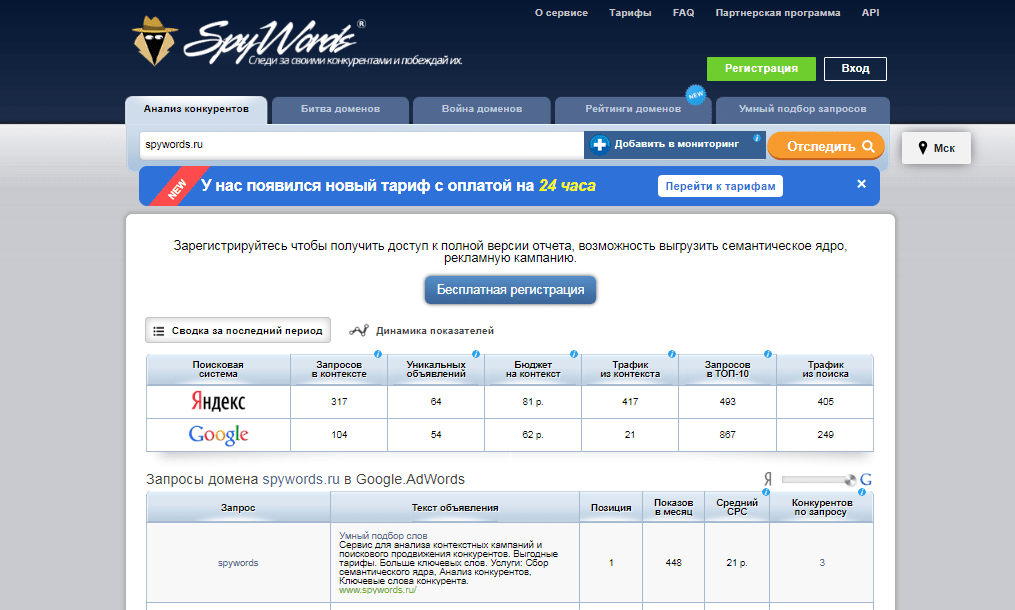This screenshot has width=1015, height=610.
Task: Click the spywords query in the table
Action: 238,563
